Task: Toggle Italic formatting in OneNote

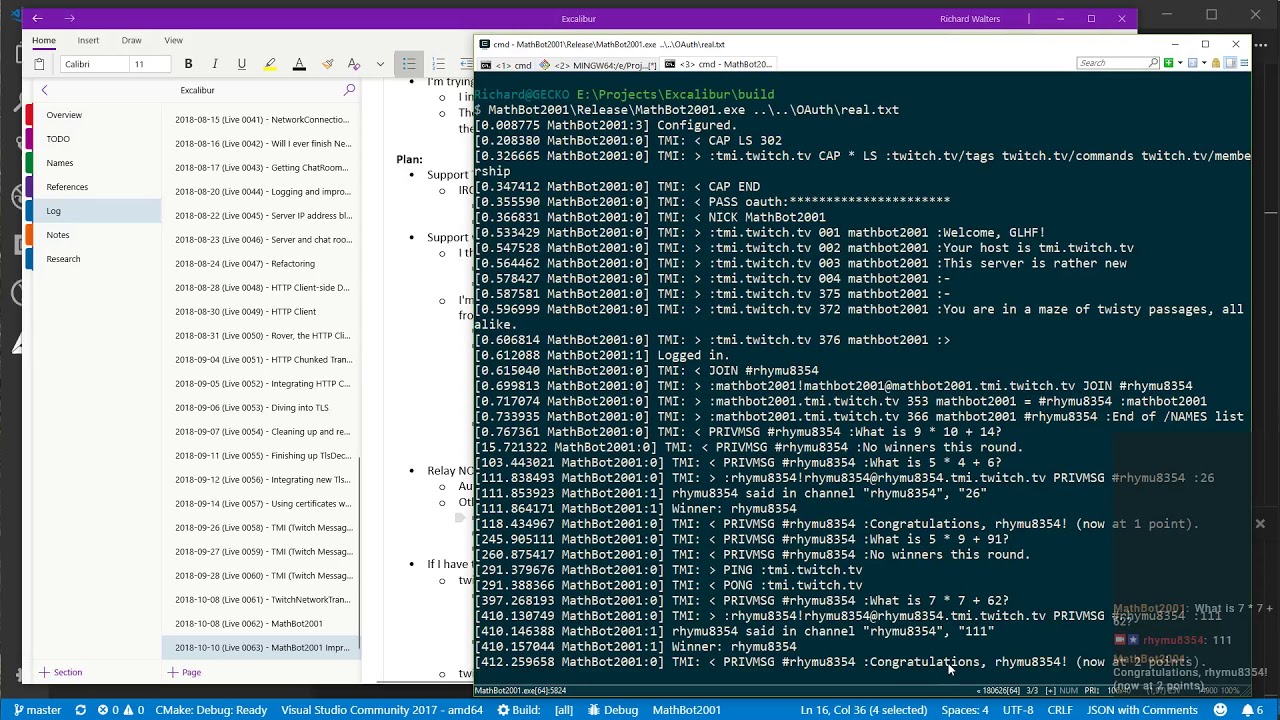Action: 214,64
